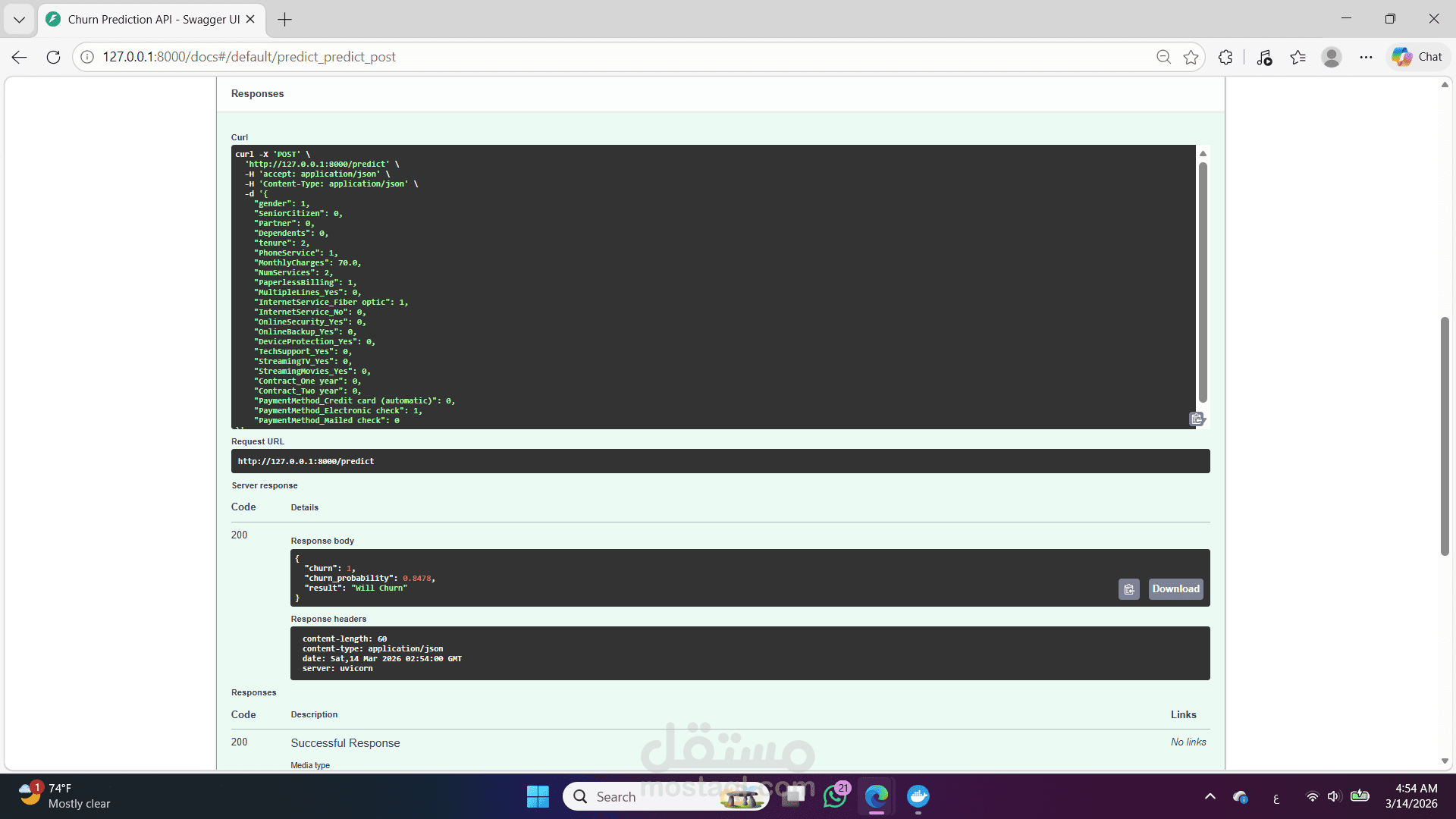
Task: Click the Download response button
Action: click(1175, 589)
